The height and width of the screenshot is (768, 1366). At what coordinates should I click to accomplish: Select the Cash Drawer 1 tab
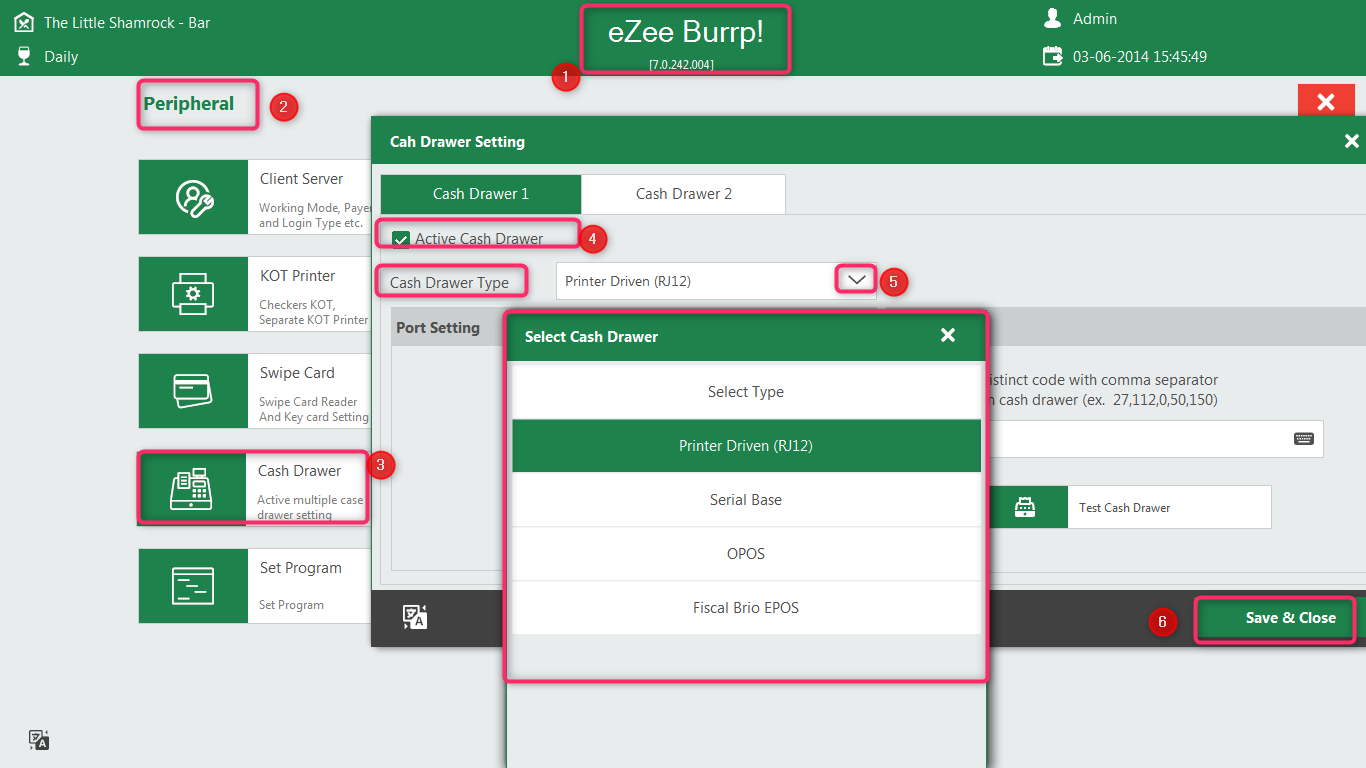coord(481,194)
